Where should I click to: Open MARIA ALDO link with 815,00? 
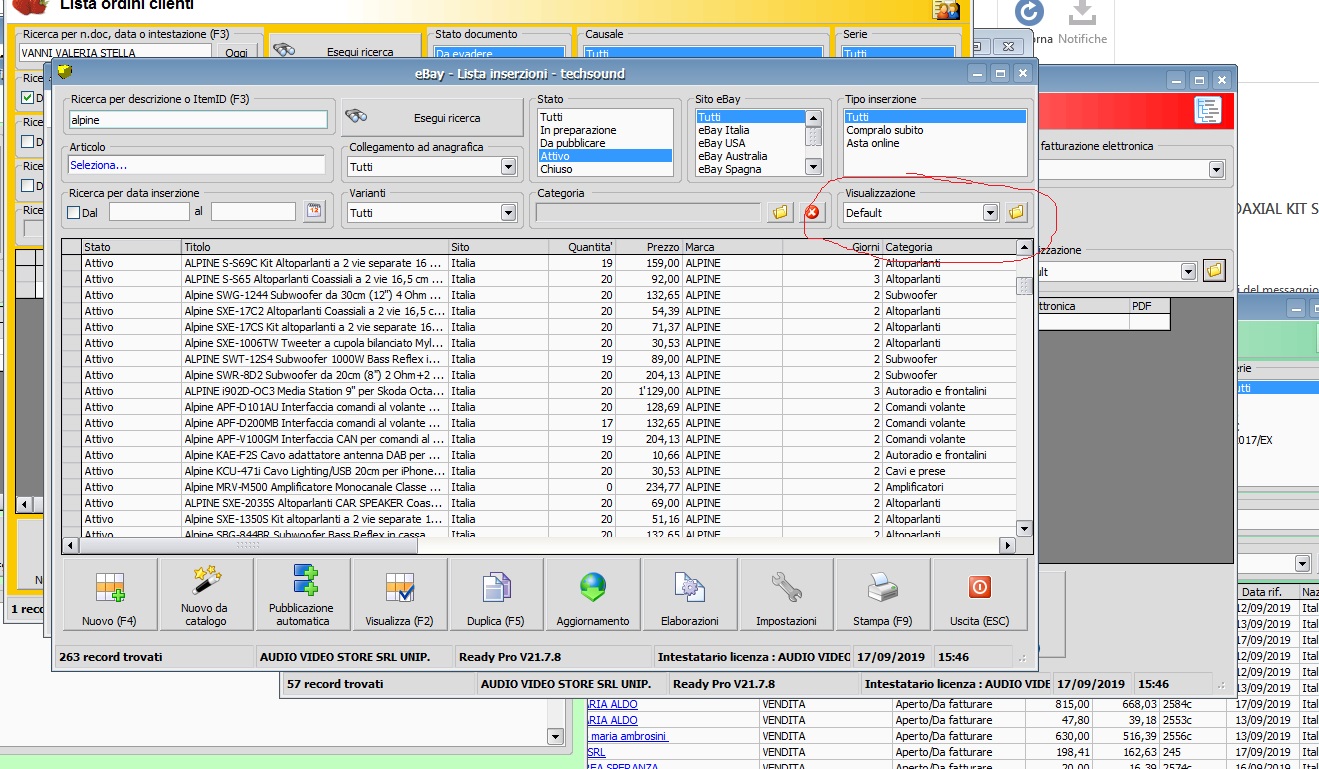612,704
